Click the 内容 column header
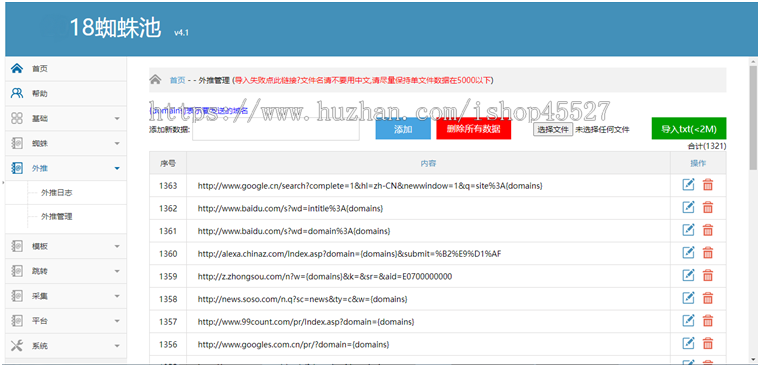Viewport: 760px width, 367px height. (x=428, y=163)
